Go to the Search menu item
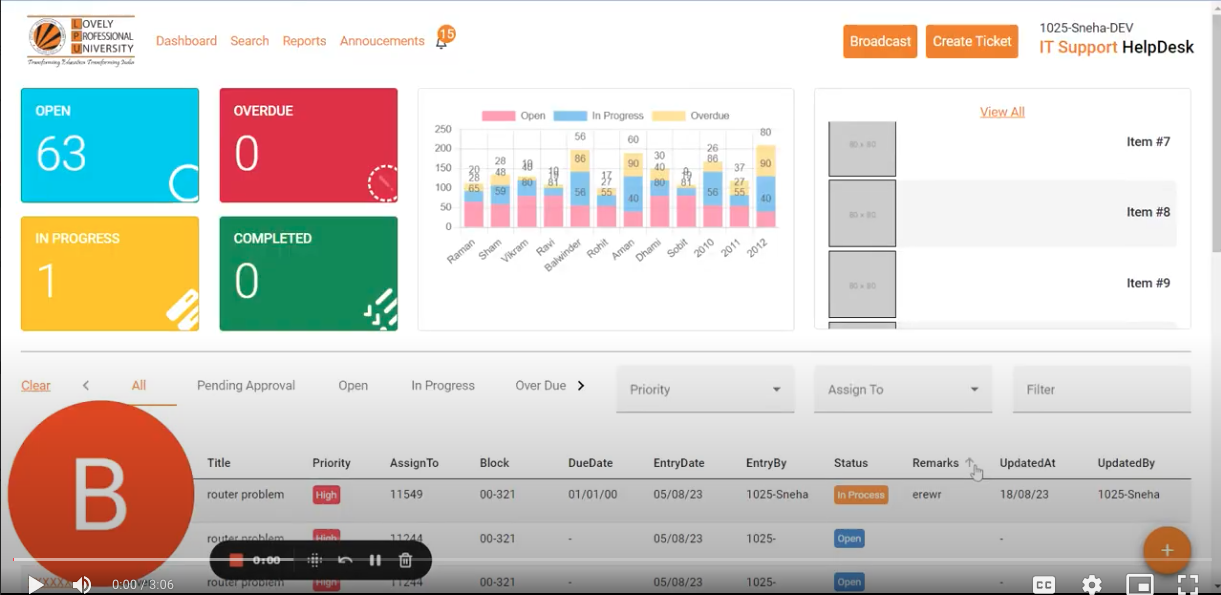The image size is (1221, 595). click(x=249, y=41)
